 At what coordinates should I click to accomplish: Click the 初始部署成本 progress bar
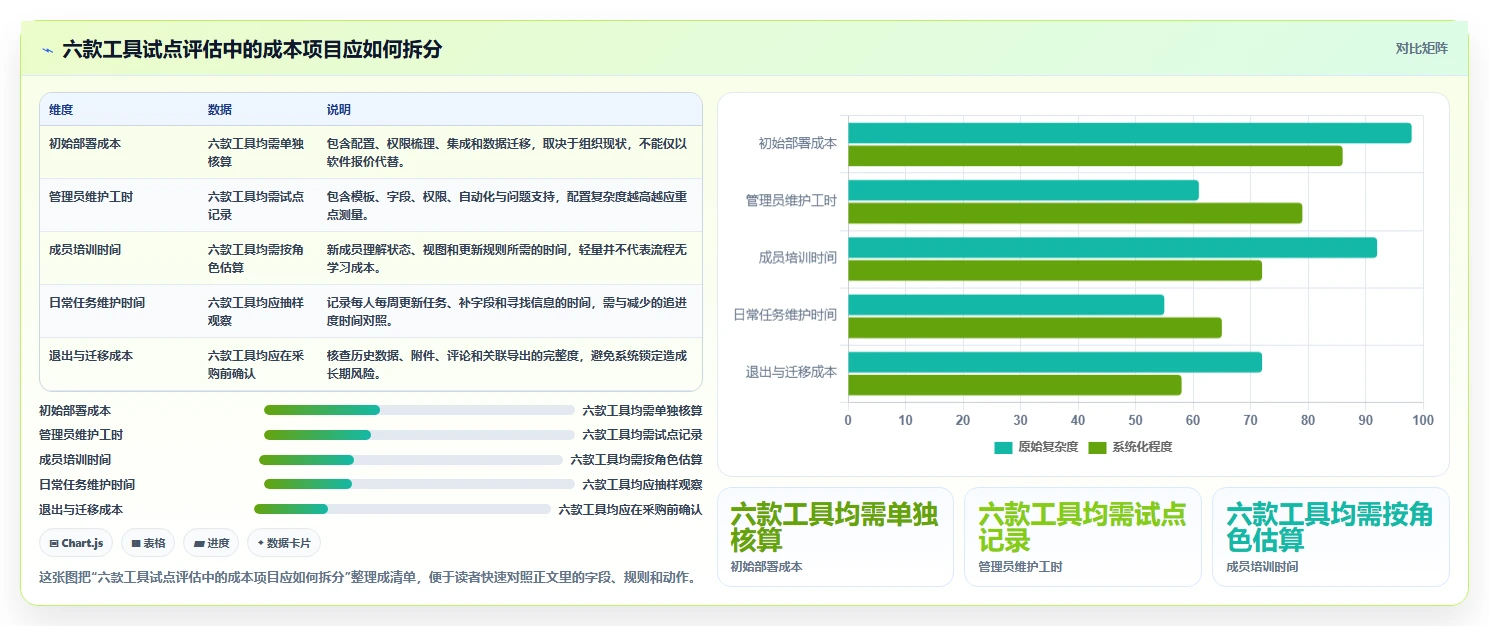419,410
